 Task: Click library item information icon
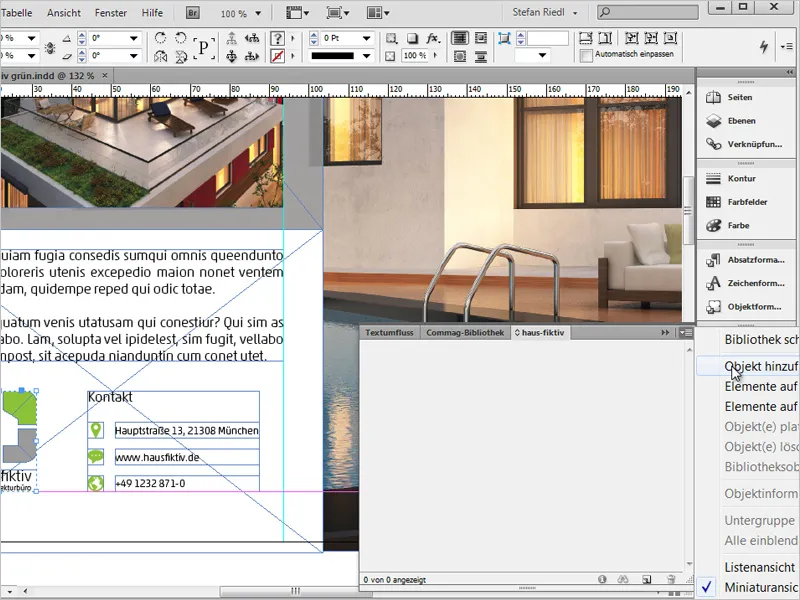pos(602,579)
